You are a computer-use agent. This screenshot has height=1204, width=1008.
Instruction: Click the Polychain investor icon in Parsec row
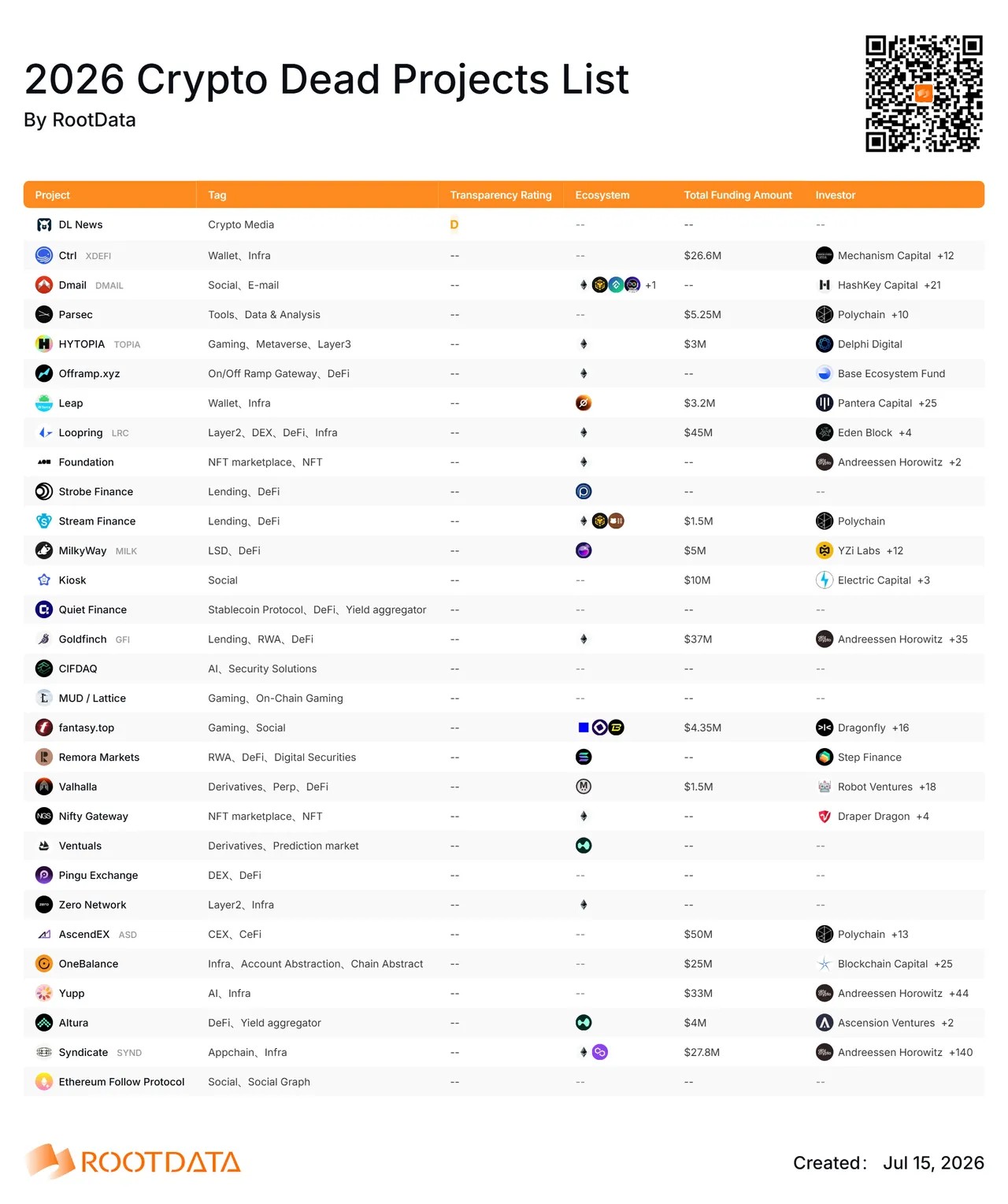coord(825,315)
